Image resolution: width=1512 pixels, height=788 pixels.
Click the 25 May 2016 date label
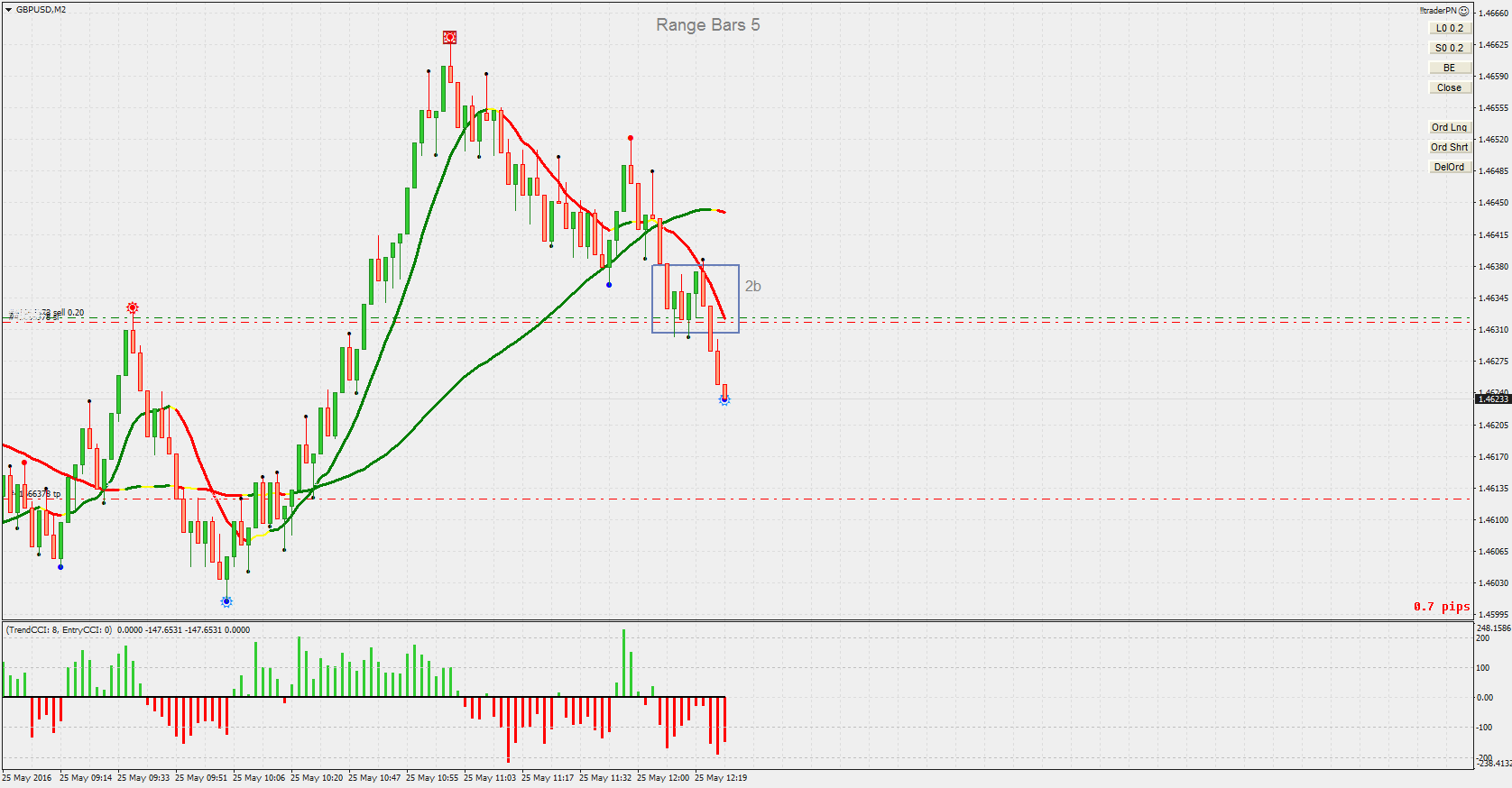27,777
